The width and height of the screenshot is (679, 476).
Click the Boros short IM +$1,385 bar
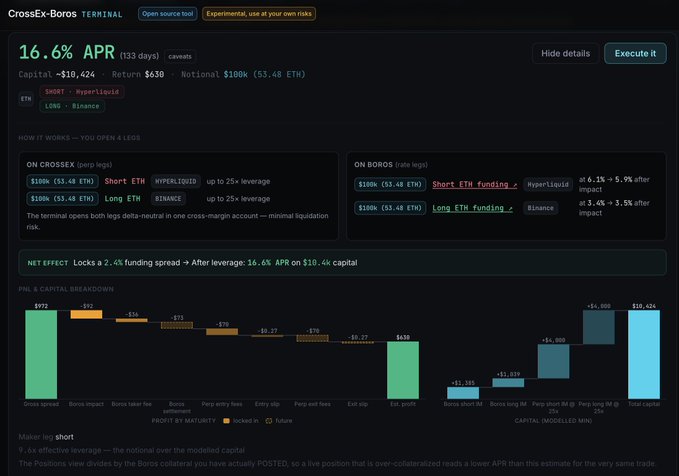click(463, 393)
